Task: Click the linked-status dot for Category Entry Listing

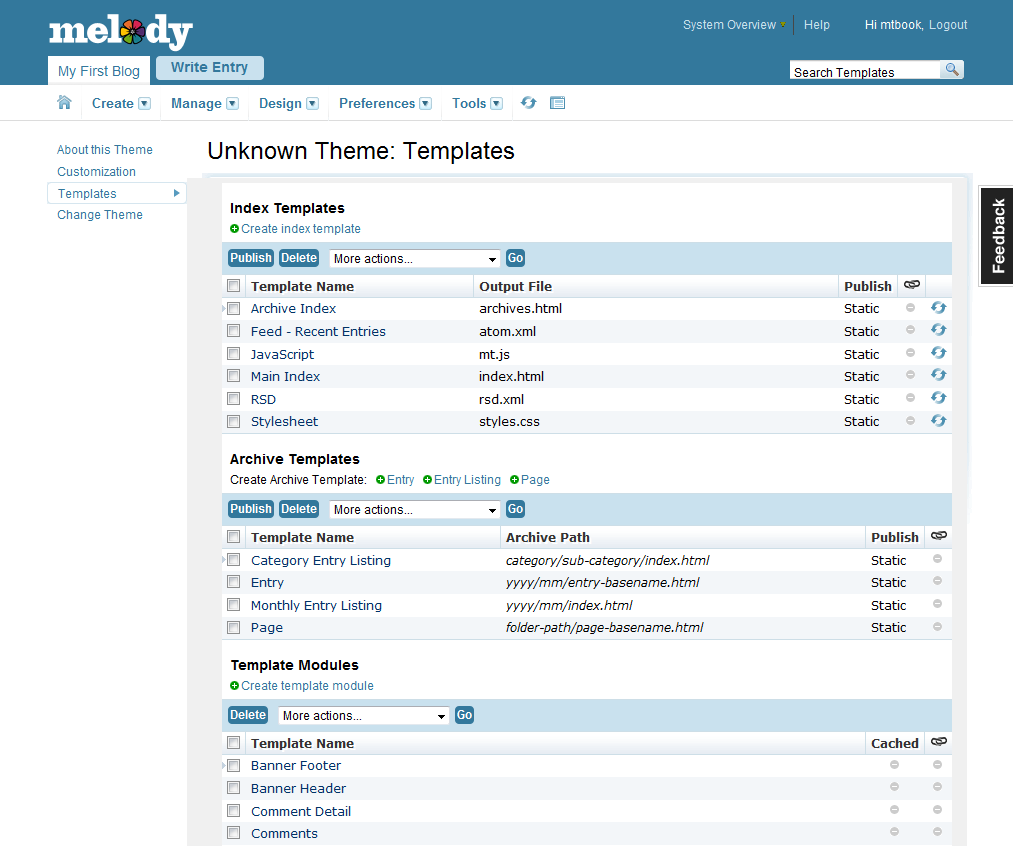Action: pyautogui.click(x=937, y=559)
